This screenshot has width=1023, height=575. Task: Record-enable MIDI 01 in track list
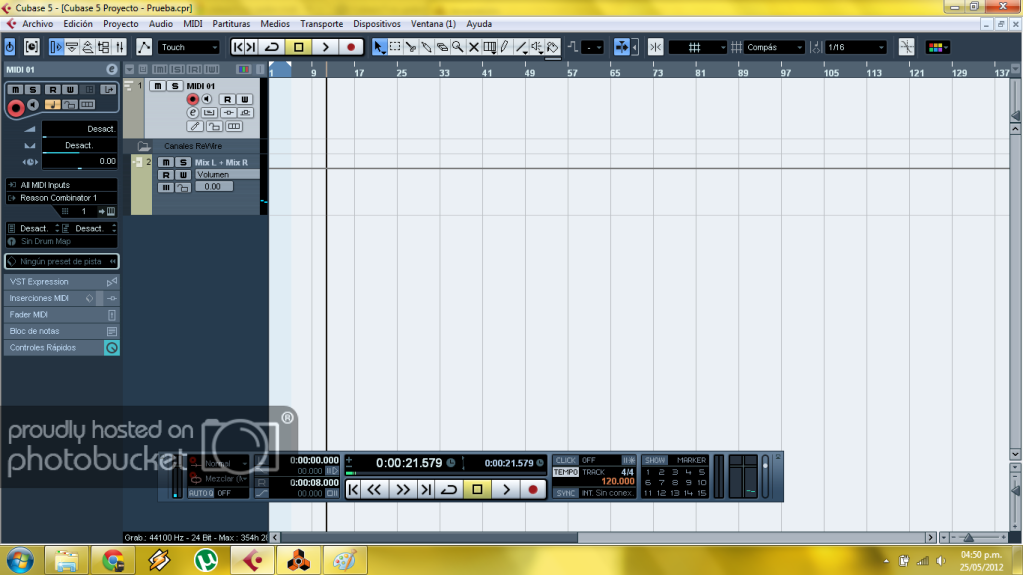pos(192,99)
